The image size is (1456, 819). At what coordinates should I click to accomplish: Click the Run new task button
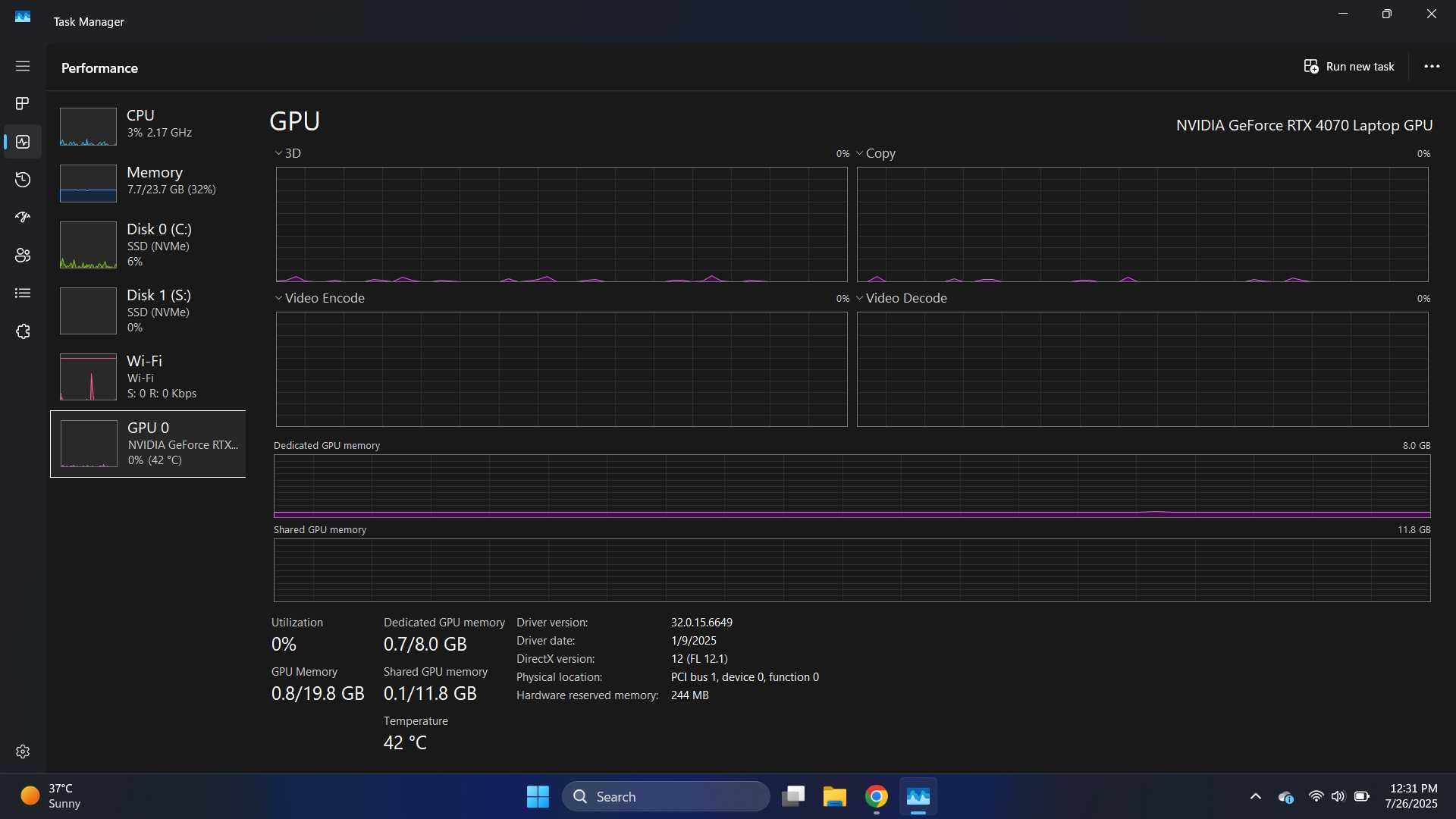pyautogui.click(x=1349, y=67)
